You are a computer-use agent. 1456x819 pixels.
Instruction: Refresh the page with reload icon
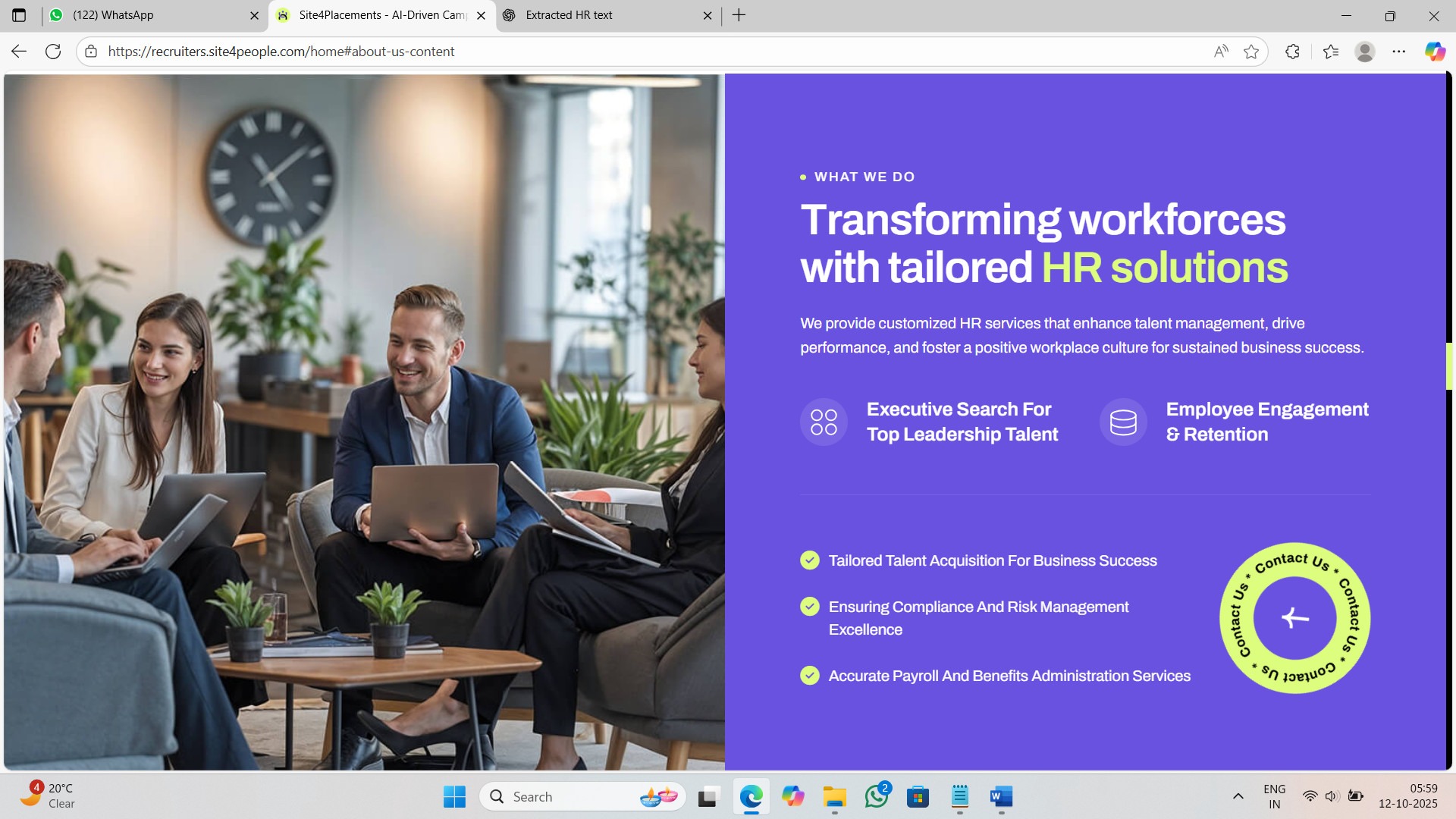53,52
